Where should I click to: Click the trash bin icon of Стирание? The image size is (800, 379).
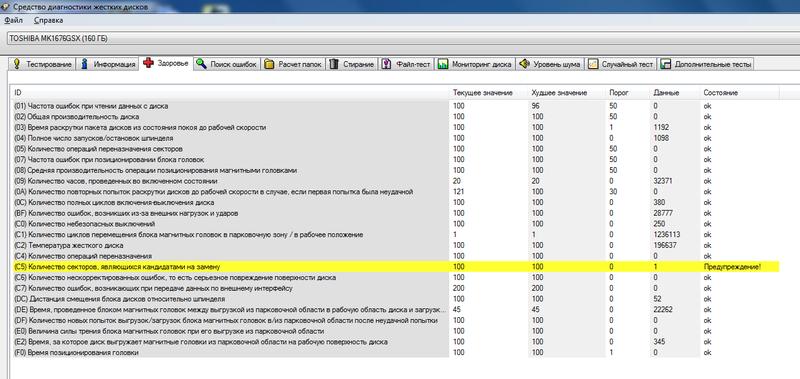tap(334, 64)
